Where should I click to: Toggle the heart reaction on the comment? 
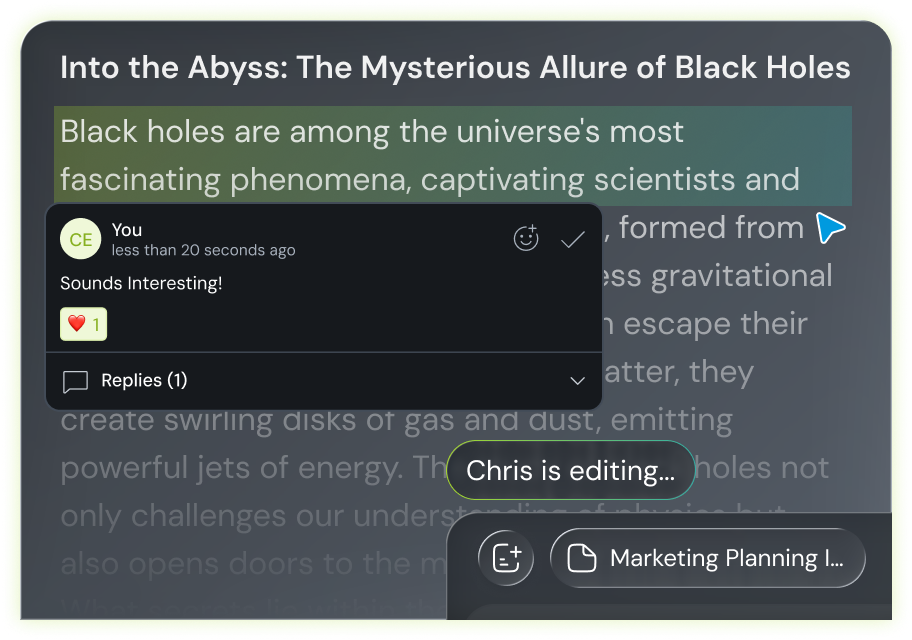83,324
